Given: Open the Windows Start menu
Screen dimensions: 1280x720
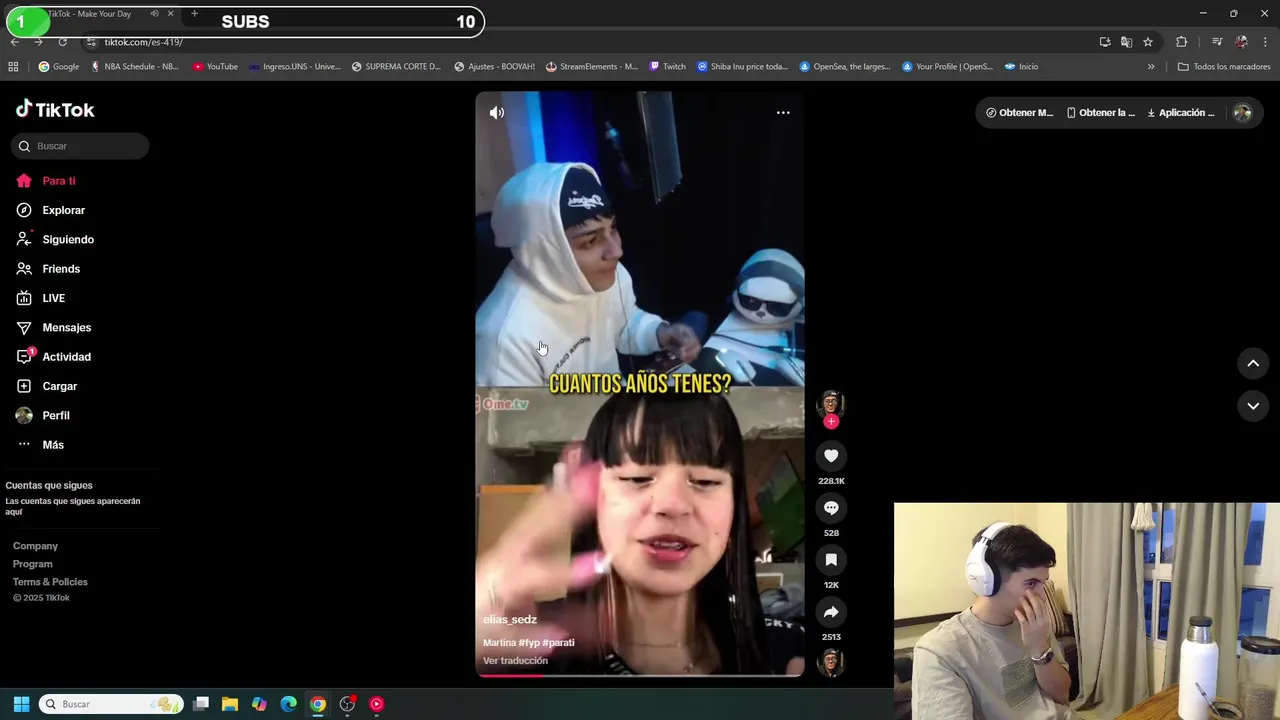Looking at the screenshot, I should pyautogui.click(x=21, y=704).
